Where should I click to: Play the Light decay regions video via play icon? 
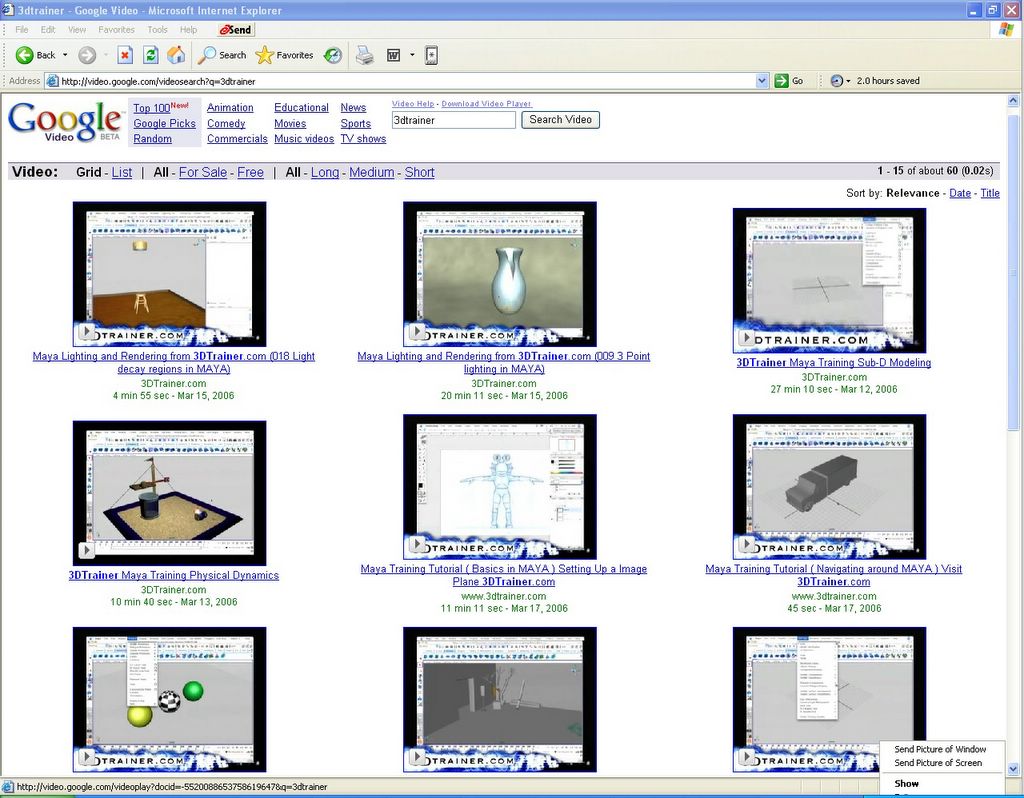(x=87, y=332)
